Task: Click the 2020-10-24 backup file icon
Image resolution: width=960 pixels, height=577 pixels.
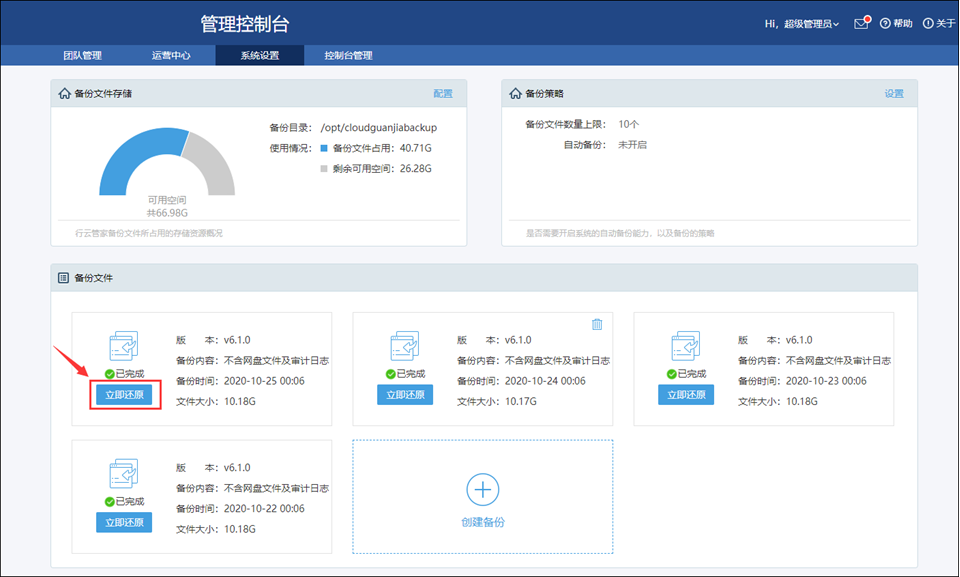Action: point(405,346)
